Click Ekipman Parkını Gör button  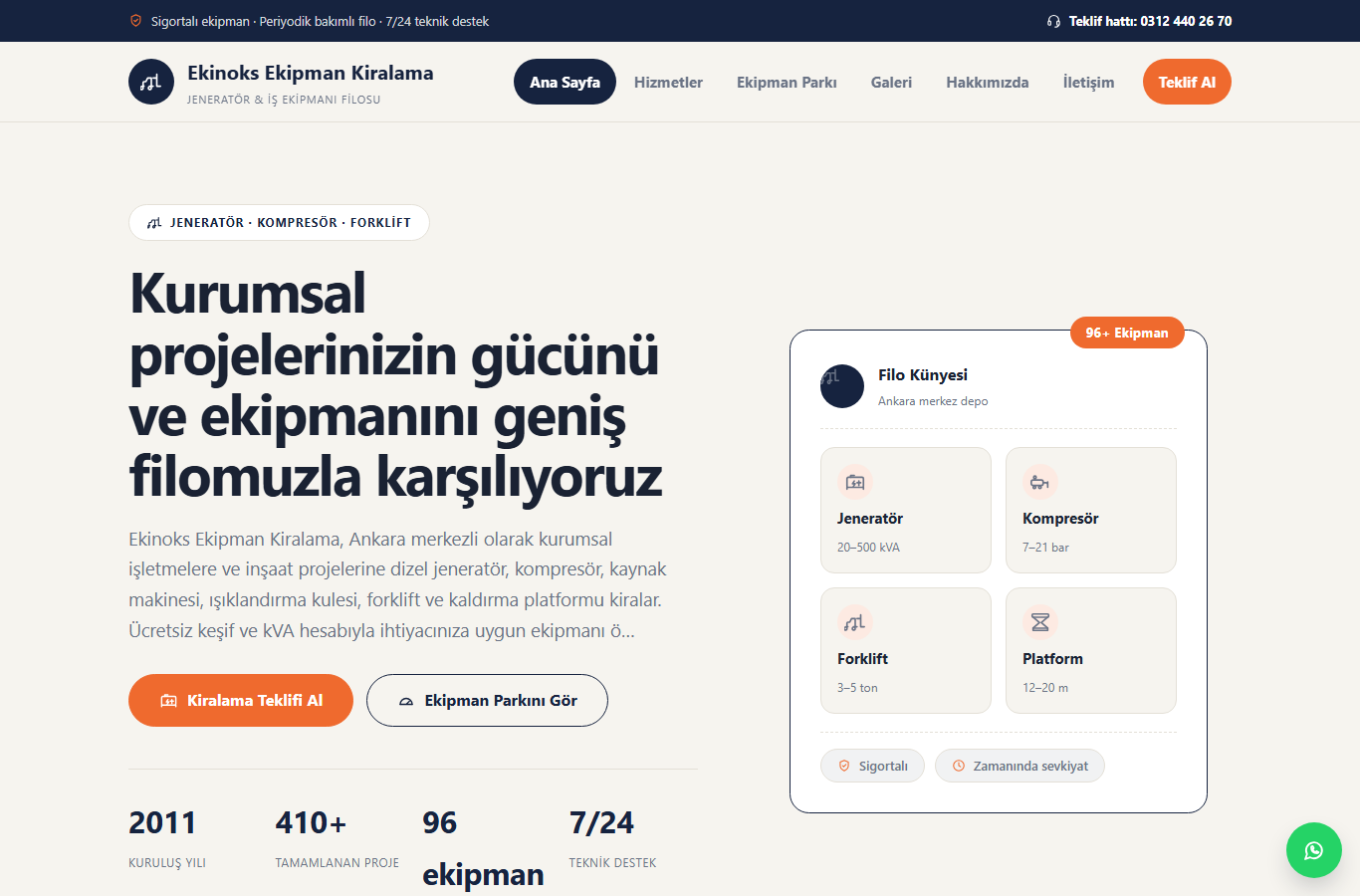[487, 701]
